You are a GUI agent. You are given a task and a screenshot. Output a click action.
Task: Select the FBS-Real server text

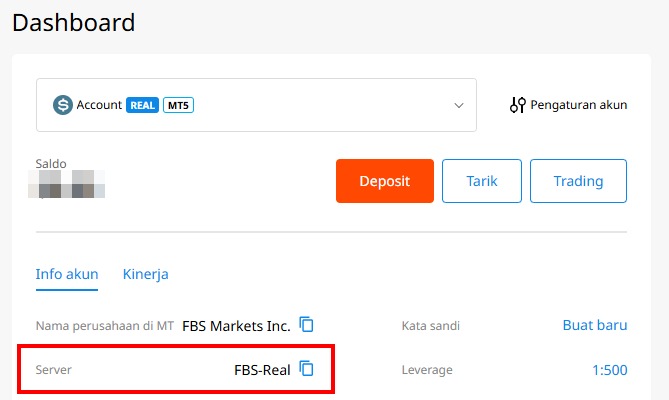click(x=262, y=370)
